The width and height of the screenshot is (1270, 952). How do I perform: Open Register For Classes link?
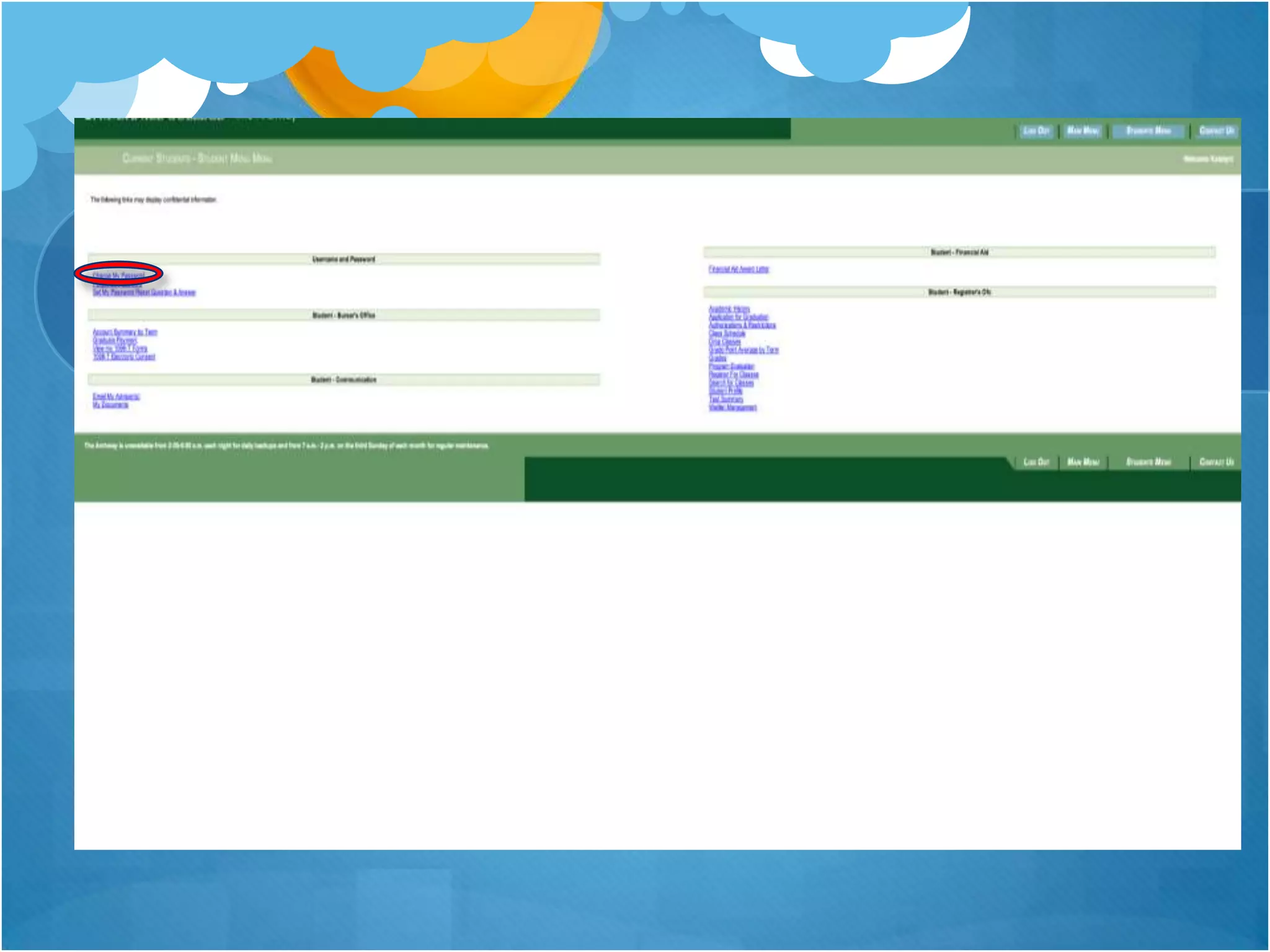pyautogui.click(x=734, y=374)
